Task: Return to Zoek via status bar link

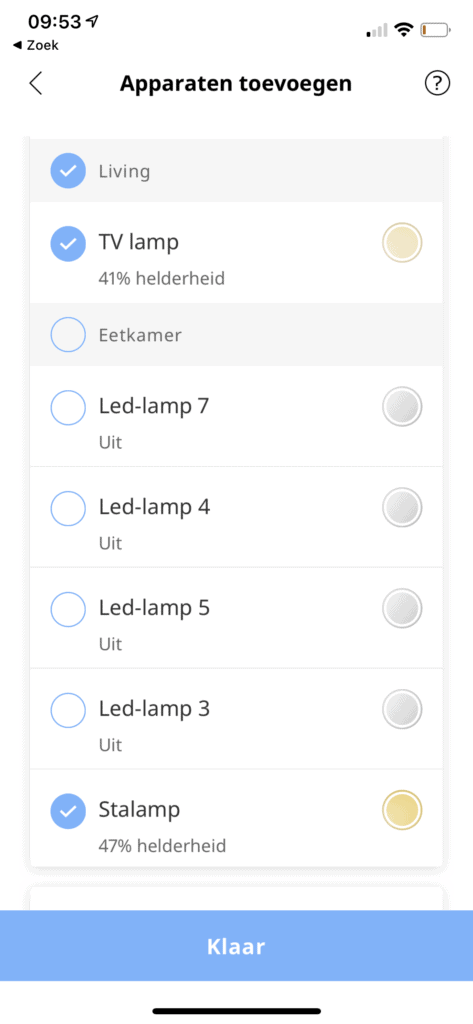Action: tap(36, 45)
